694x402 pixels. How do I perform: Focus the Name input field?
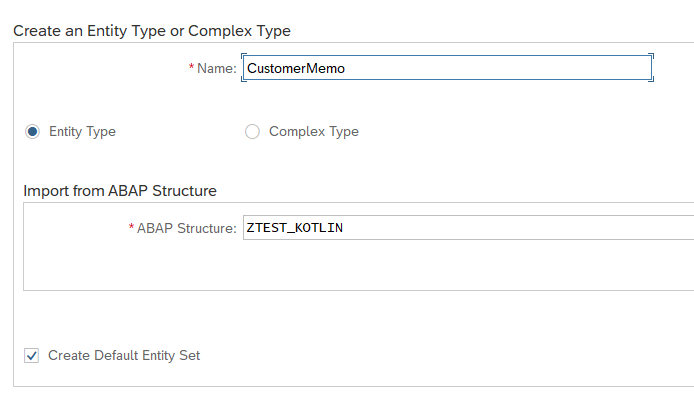[x=447, y=68]
